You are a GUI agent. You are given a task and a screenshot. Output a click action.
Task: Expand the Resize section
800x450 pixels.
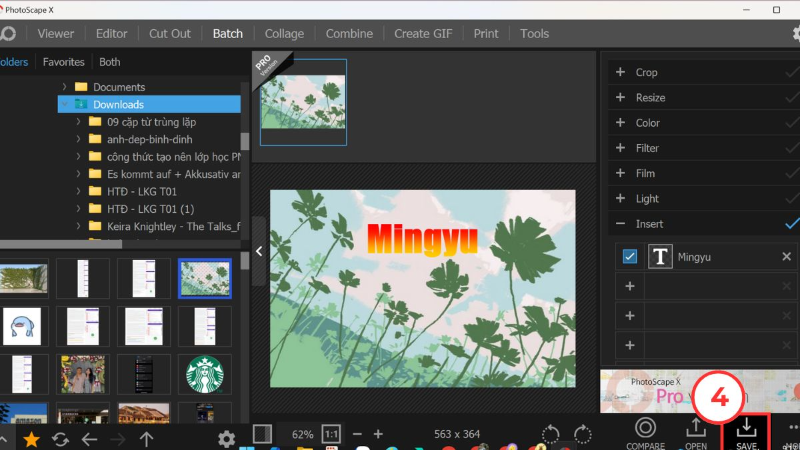(620, 97)
